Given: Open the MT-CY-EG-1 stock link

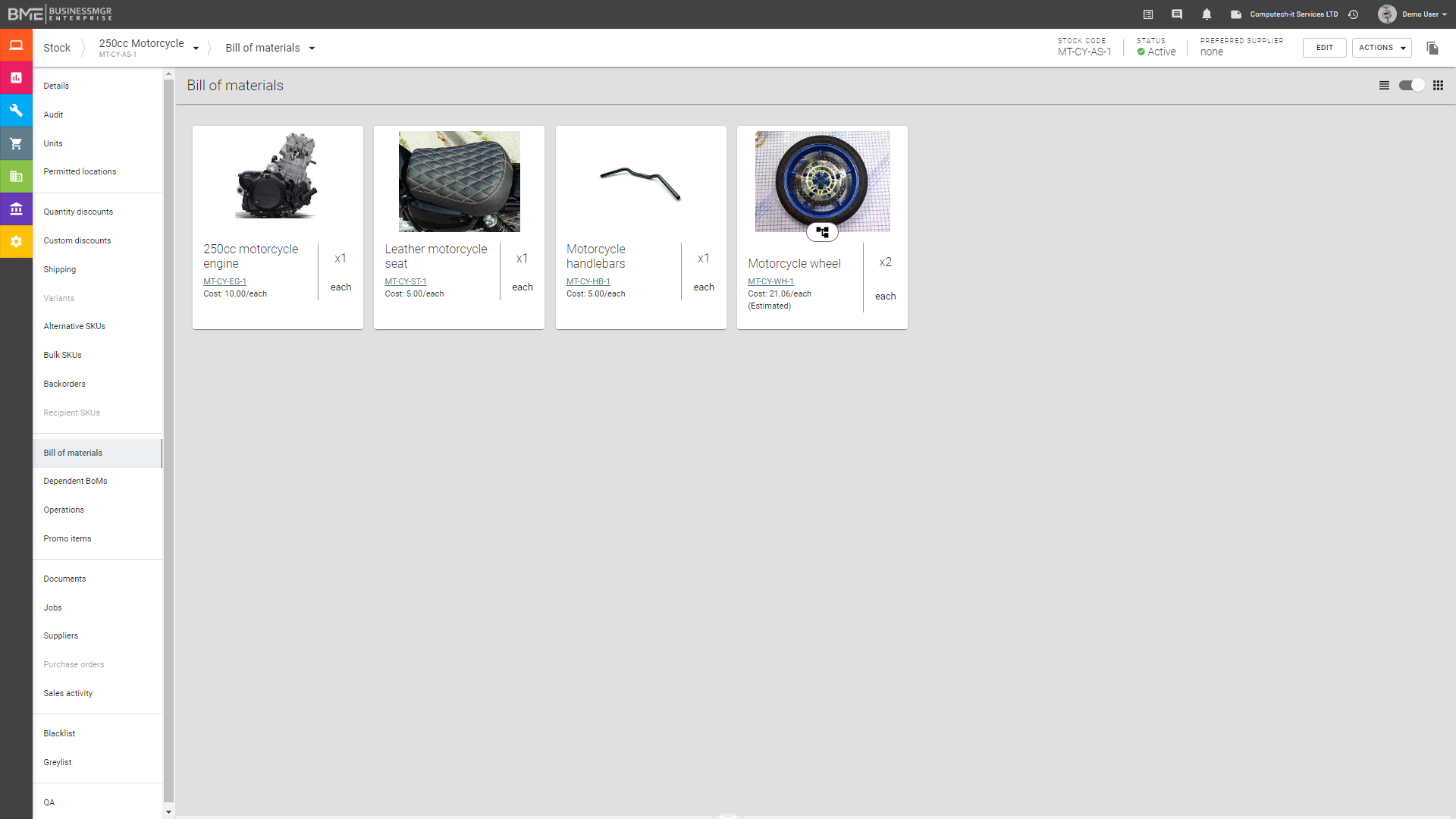Looking at the screenshot, I should coord(224,281).
